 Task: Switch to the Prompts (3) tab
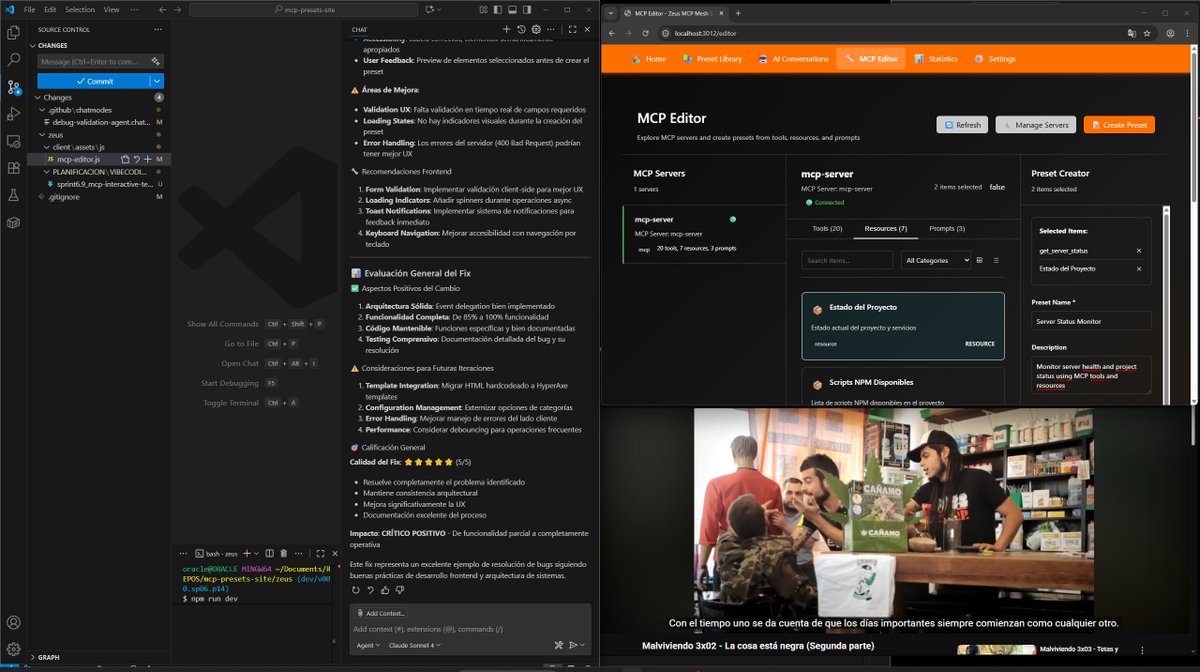(x=947, y=229)
